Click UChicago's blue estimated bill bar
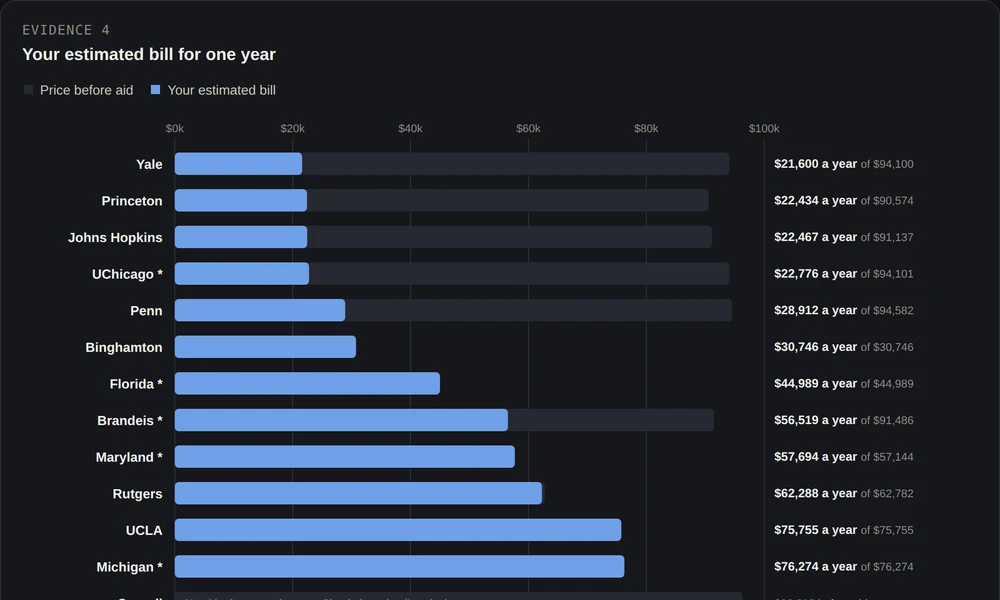Screen dimensions: 1000x600 click(242, 274)
